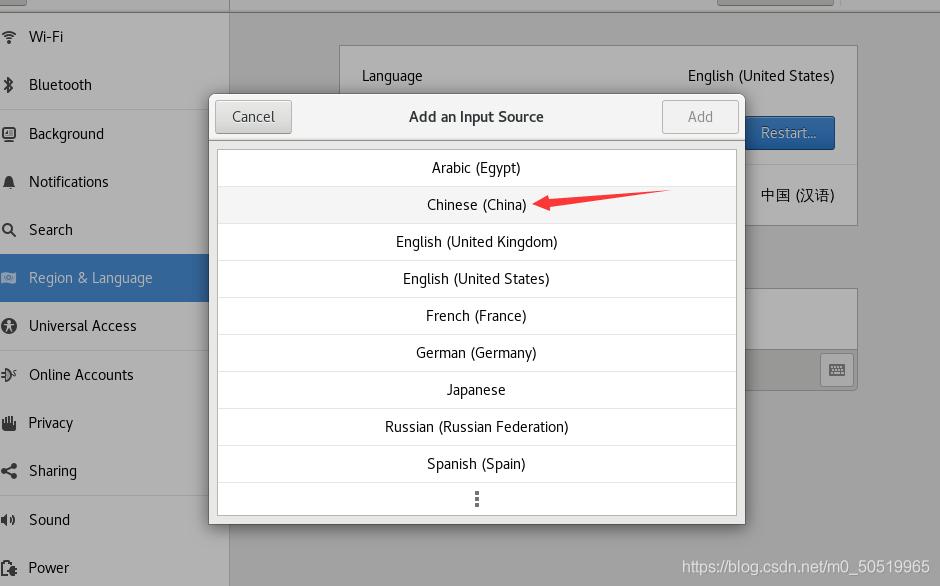Click the Online Accounts icon
Screen dimensions: 940x586
(x=8, y=375)
